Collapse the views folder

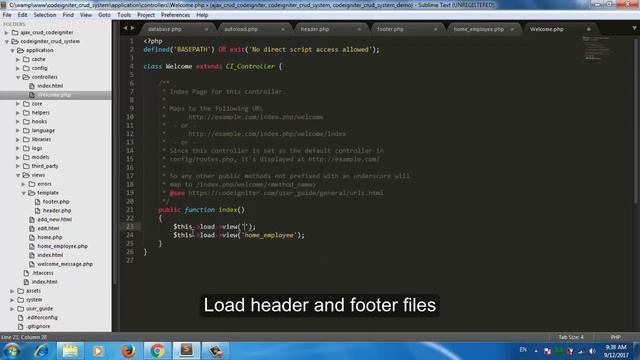(18, 175)
